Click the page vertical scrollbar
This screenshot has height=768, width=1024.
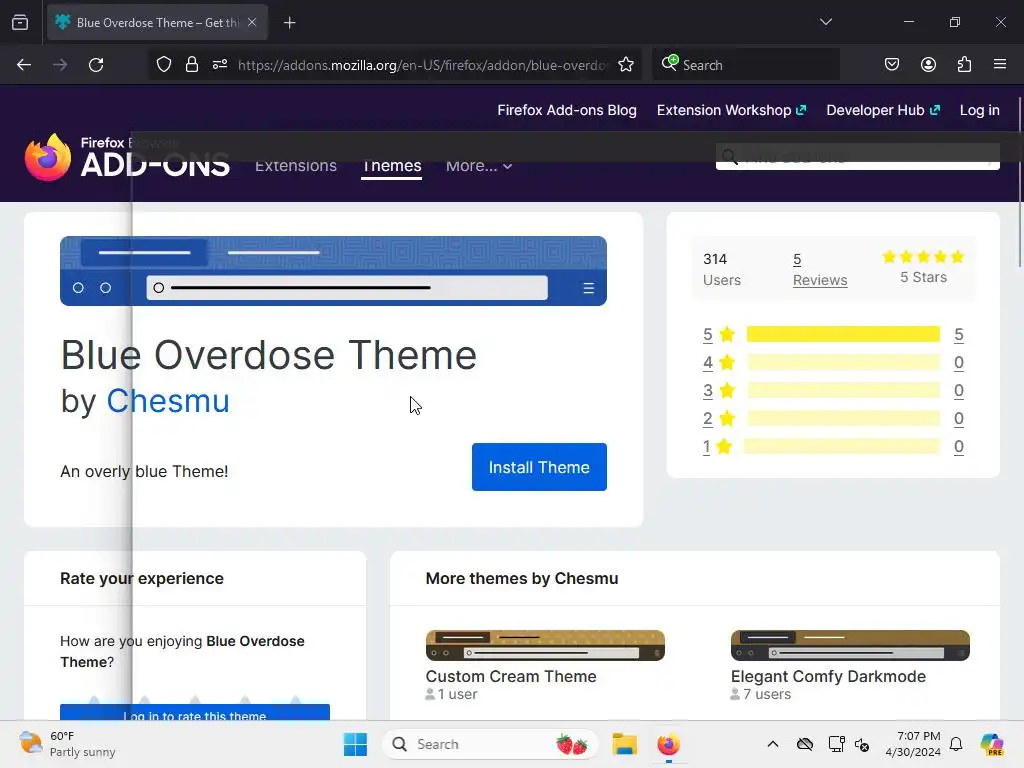(x=1020, y=183)
